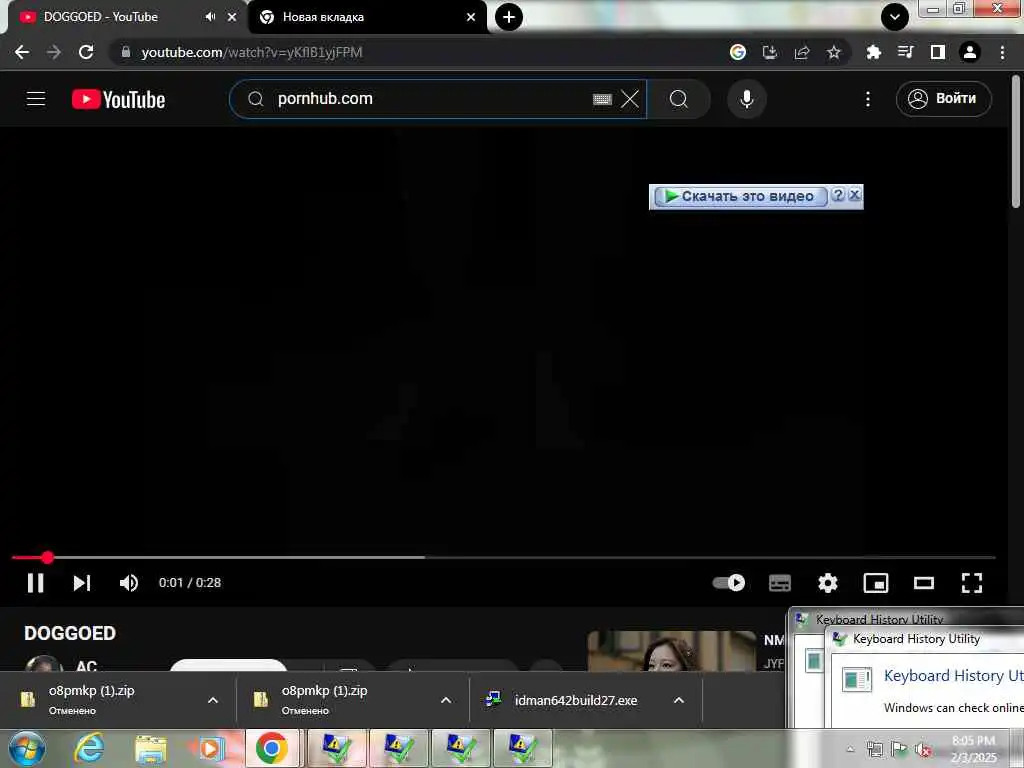Close the Новая вкладка tab
The height and width of the screenshot is (768, 1024).
tap(471, 17)
